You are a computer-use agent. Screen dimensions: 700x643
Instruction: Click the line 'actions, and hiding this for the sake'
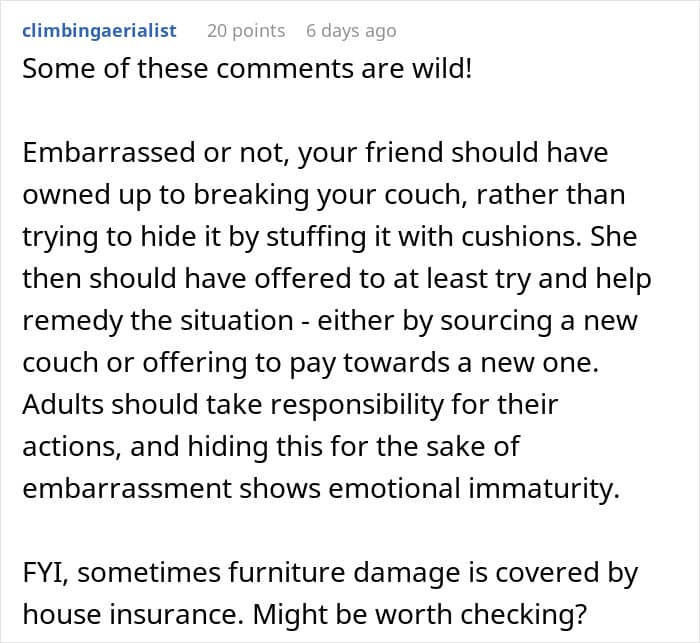pyautogui.click(x=270, y=446)
